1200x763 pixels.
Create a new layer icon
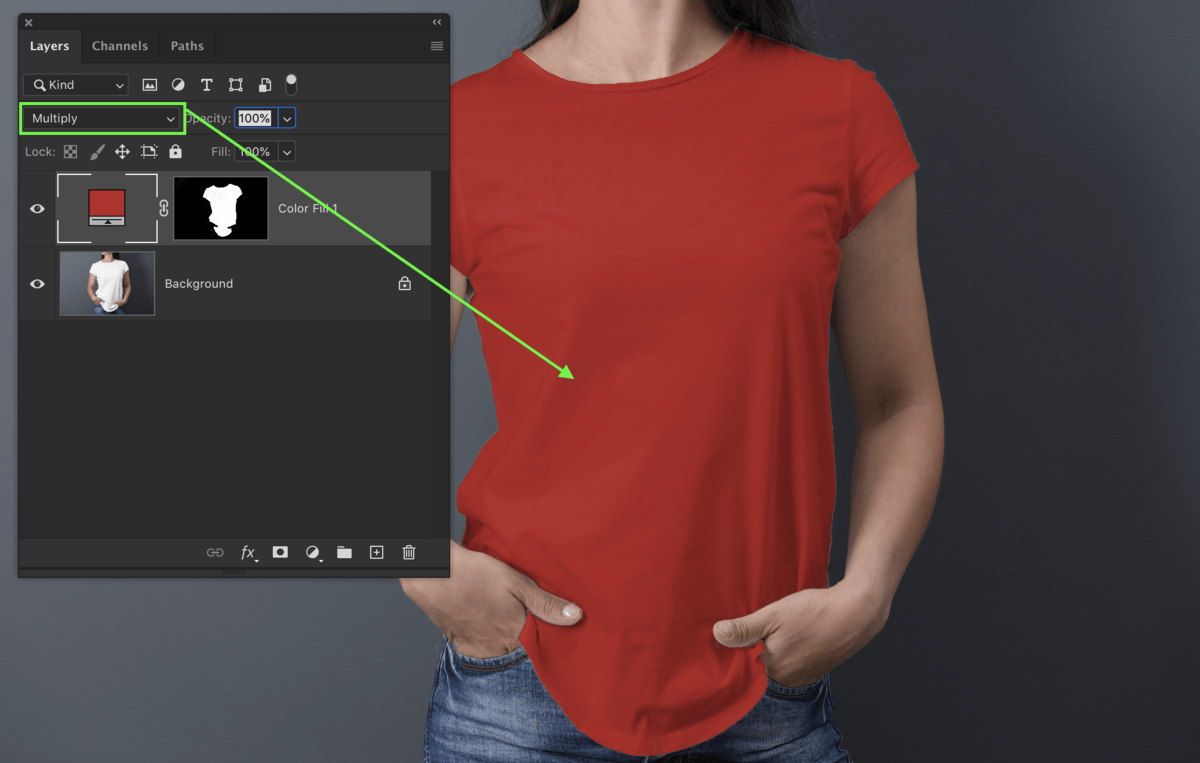377,552
